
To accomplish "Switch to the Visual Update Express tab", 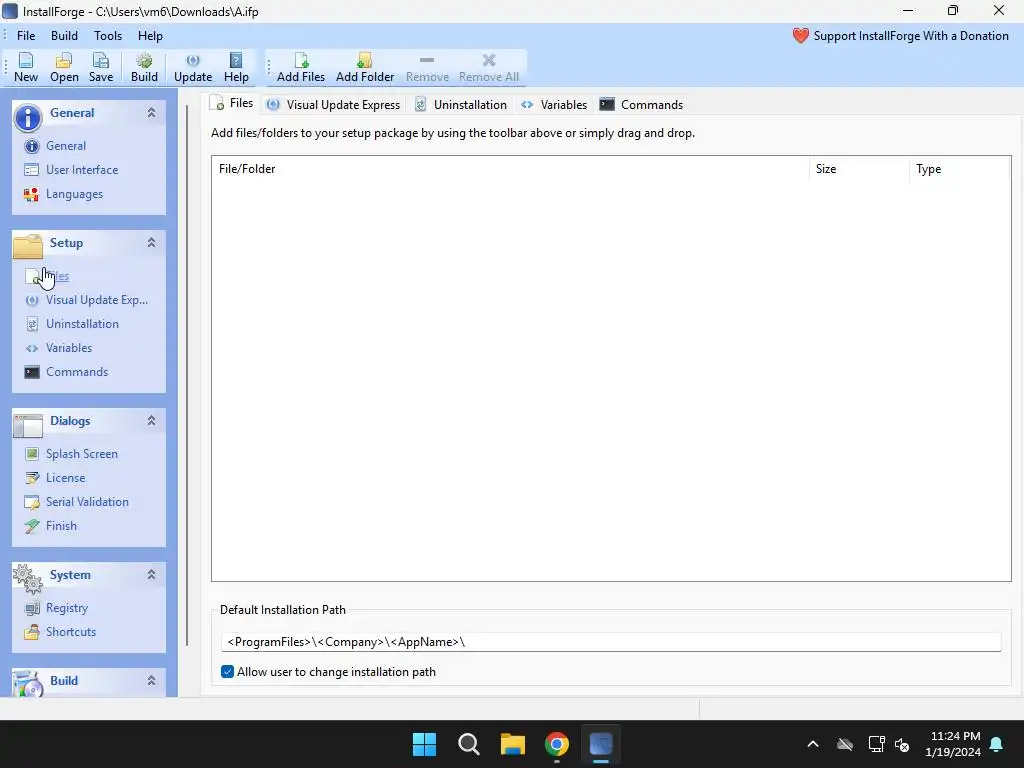I will click(334, 104).
